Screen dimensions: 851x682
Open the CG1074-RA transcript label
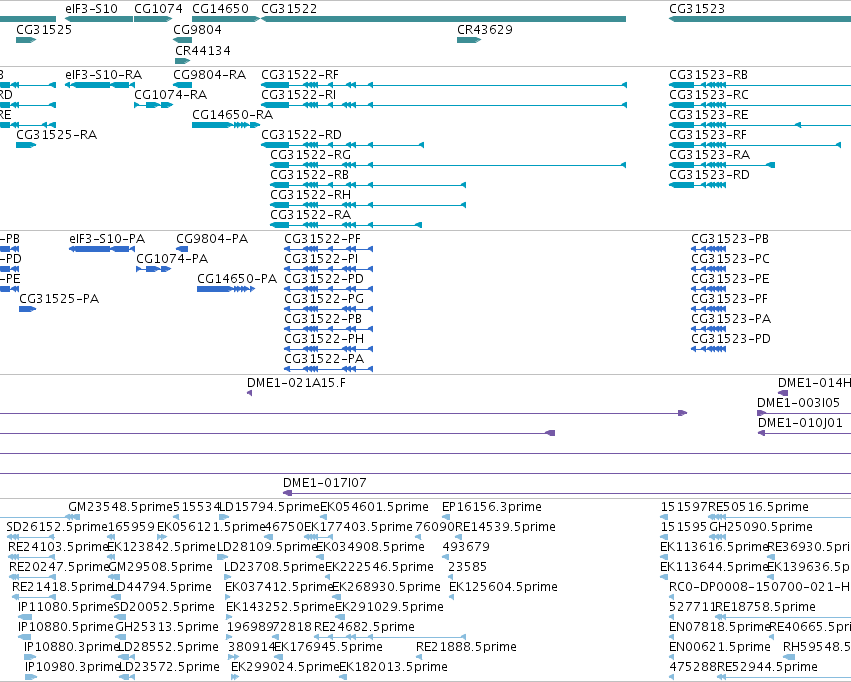(x=170, y=94)
